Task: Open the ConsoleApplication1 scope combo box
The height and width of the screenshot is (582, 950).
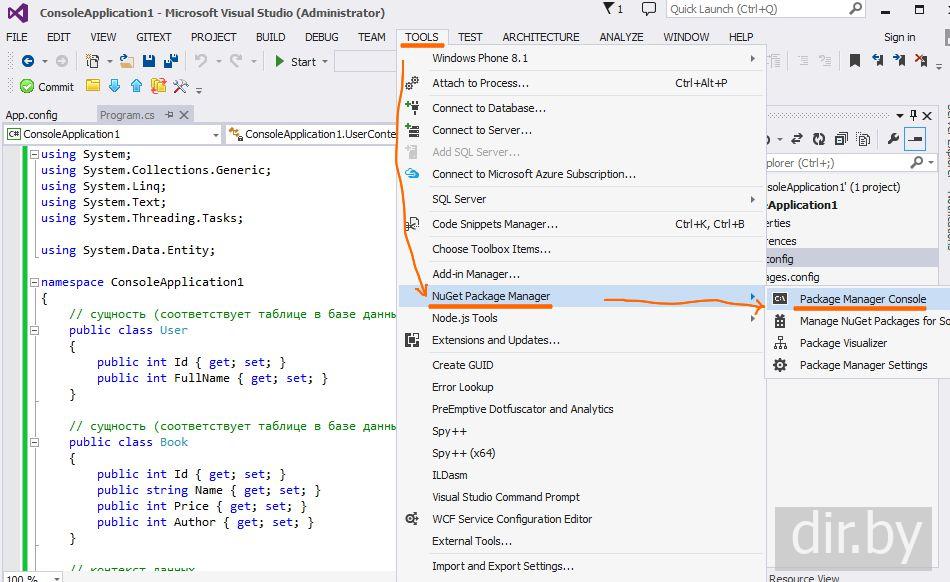Action: tap(112, 134)
